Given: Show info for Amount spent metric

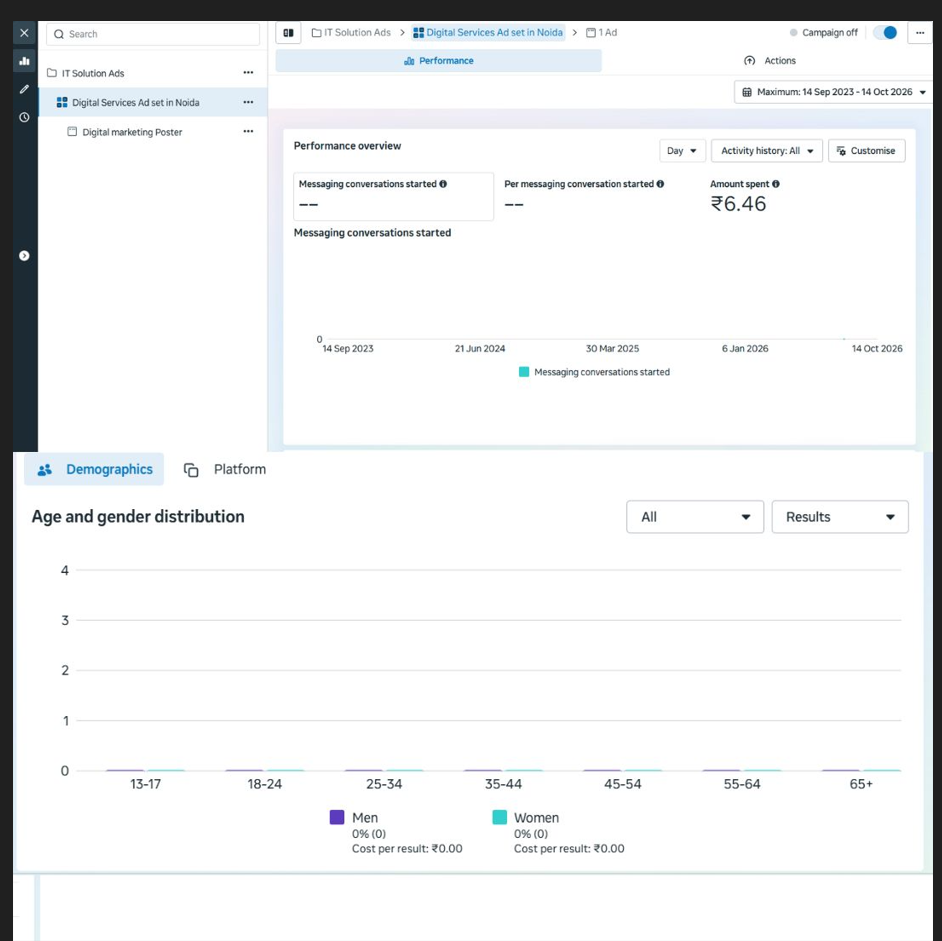Looking at the screenshot, I should tap(776, 184).
